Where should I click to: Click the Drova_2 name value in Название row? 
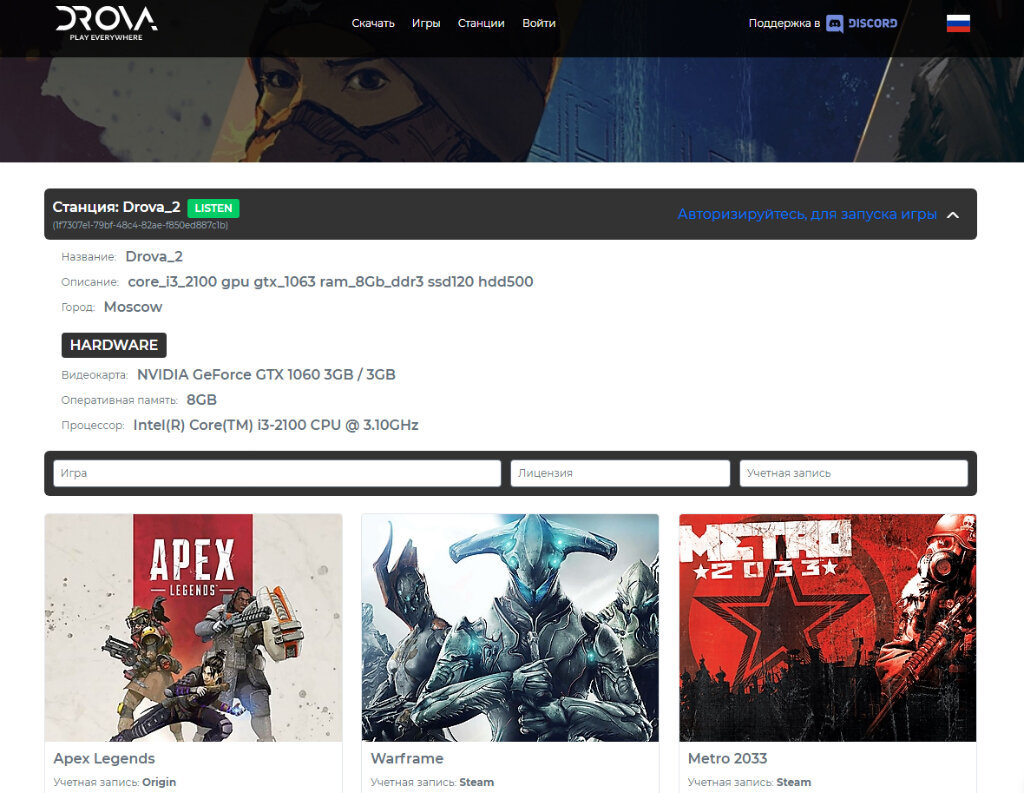point(154,257)
